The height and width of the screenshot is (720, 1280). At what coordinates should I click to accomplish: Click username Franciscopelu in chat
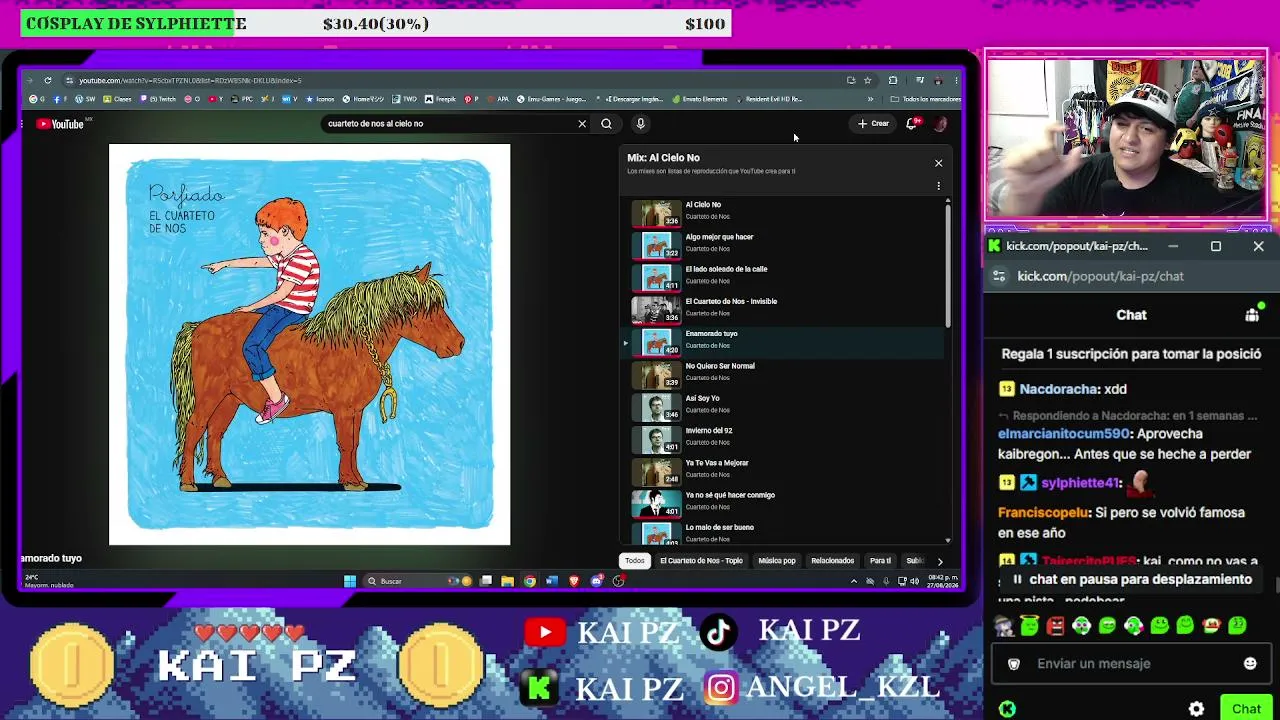coord(1044,512)
